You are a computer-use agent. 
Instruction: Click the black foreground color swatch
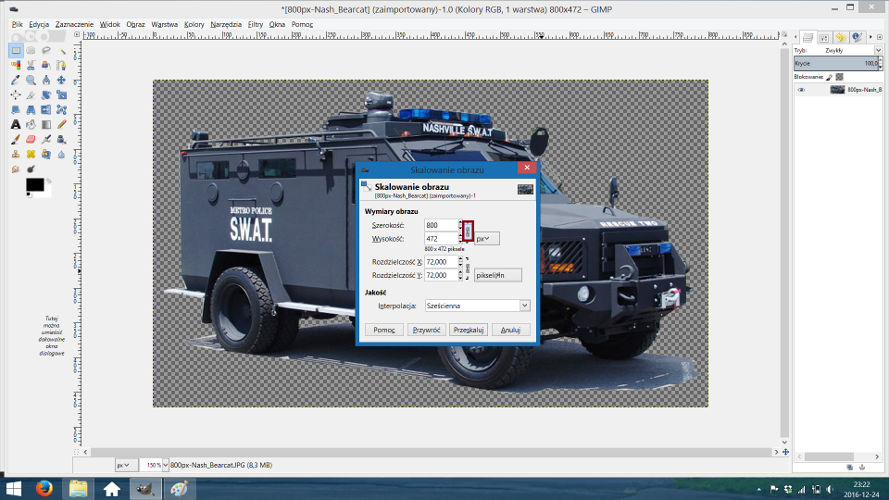35,185
